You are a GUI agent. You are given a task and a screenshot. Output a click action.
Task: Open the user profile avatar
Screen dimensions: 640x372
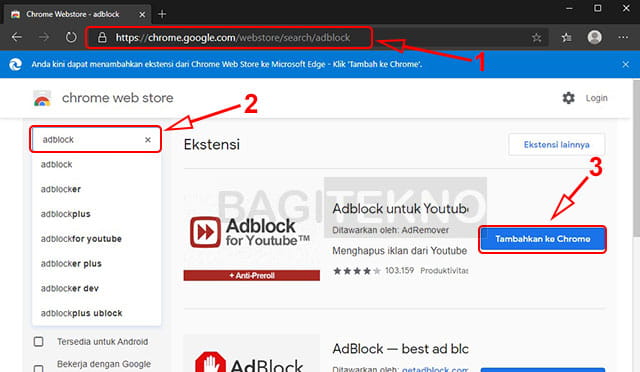click(x=595, y=37)
